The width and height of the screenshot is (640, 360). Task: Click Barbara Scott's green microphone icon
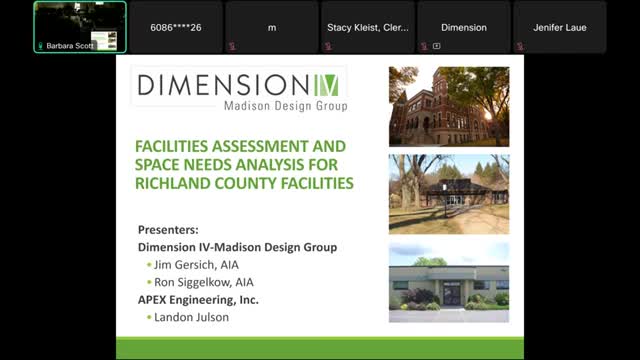click(40, 46)
